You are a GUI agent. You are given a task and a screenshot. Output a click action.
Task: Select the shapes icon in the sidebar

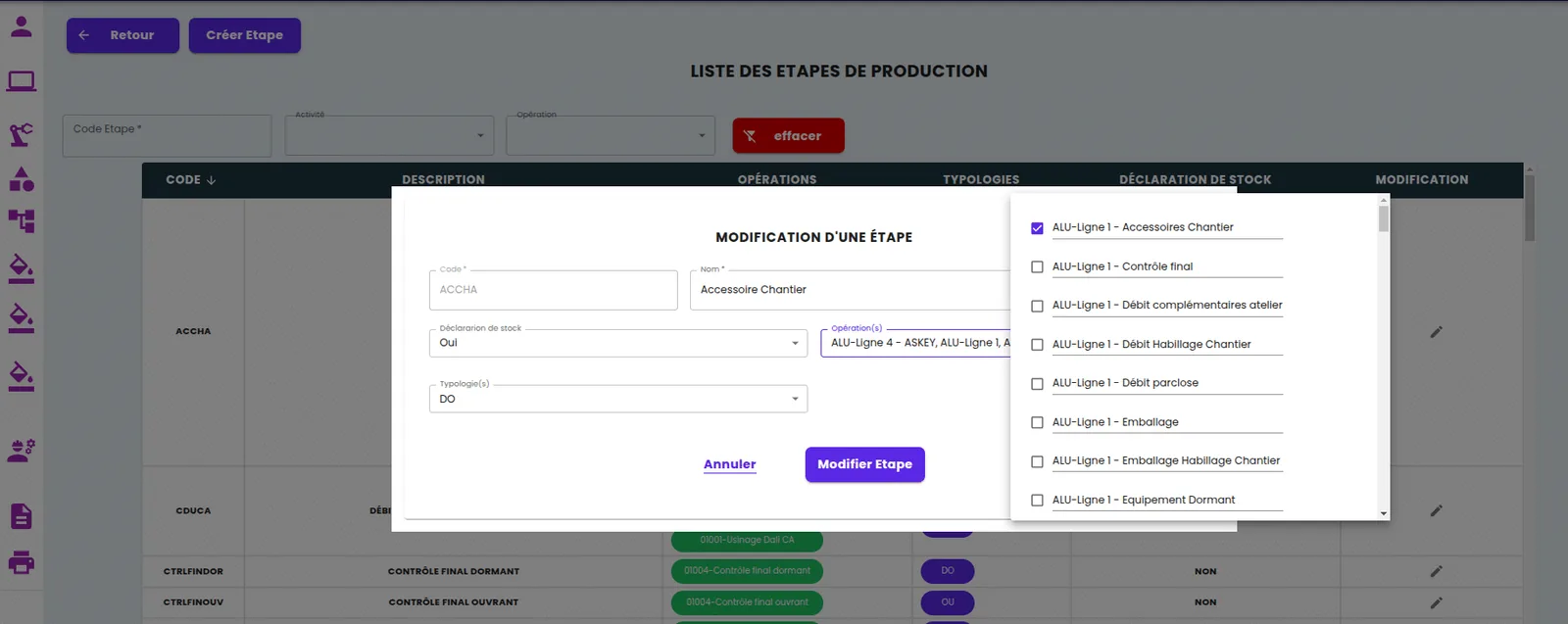(x=22, y=179)
